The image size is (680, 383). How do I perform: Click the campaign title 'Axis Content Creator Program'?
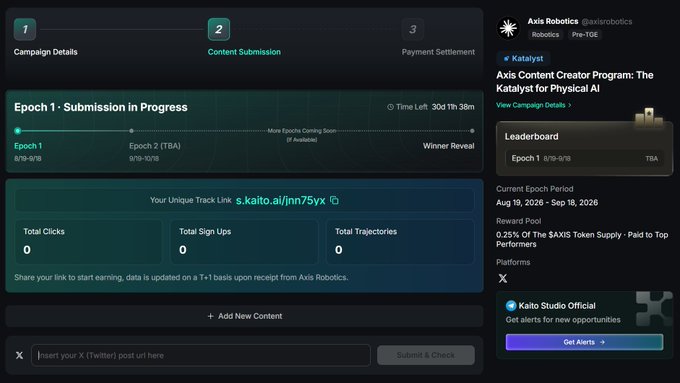575,82
